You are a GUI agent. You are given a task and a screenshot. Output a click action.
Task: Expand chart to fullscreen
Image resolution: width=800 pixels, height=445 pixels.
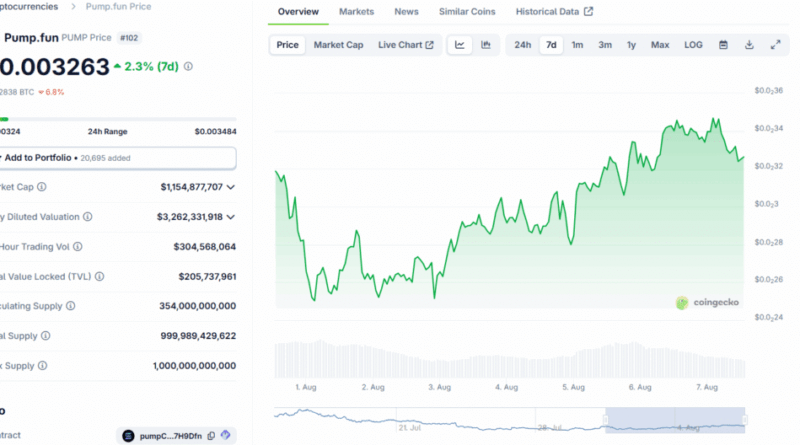(x=776, y=45)
